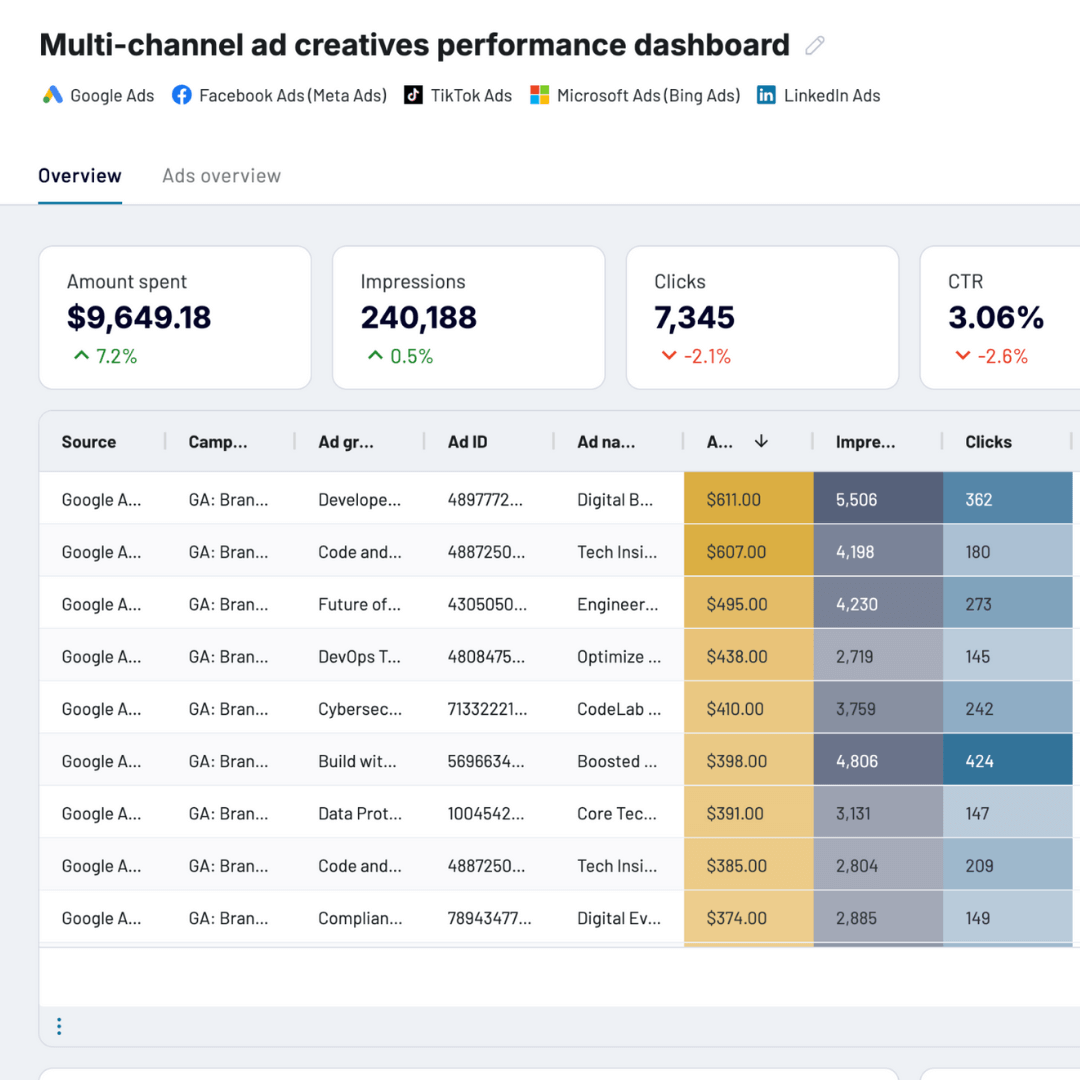Select the Source column header

pos(88,441)
